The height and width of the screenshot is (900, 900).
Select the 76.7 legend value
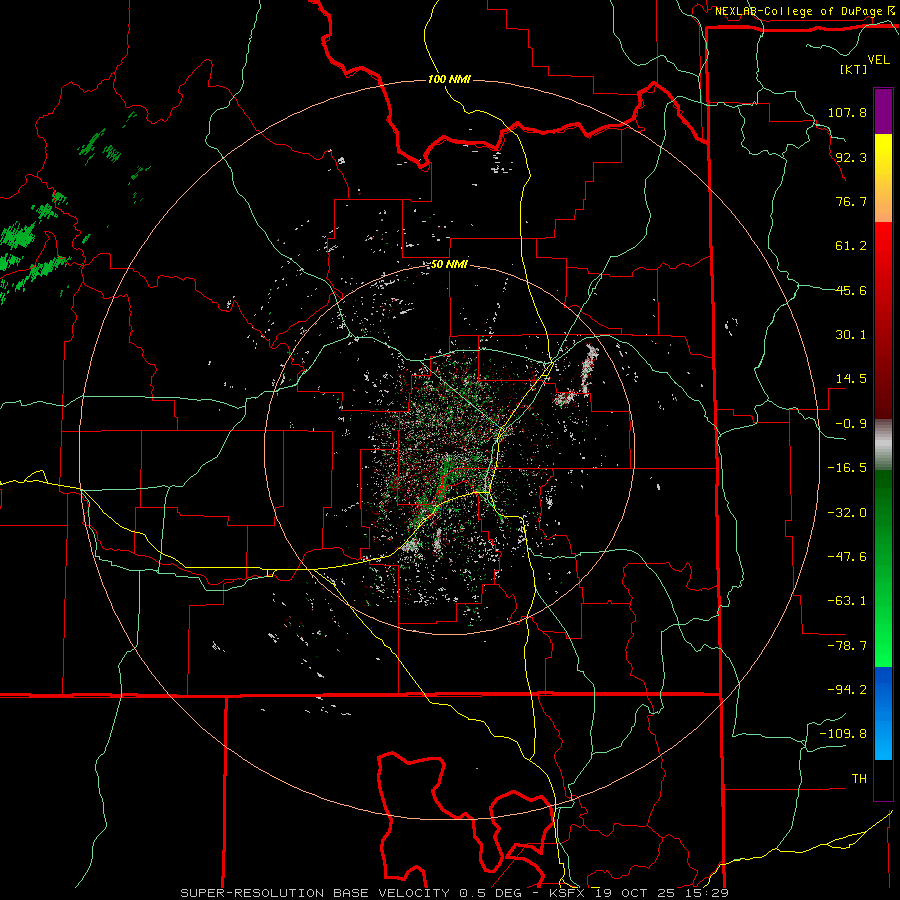coord(851,201)
